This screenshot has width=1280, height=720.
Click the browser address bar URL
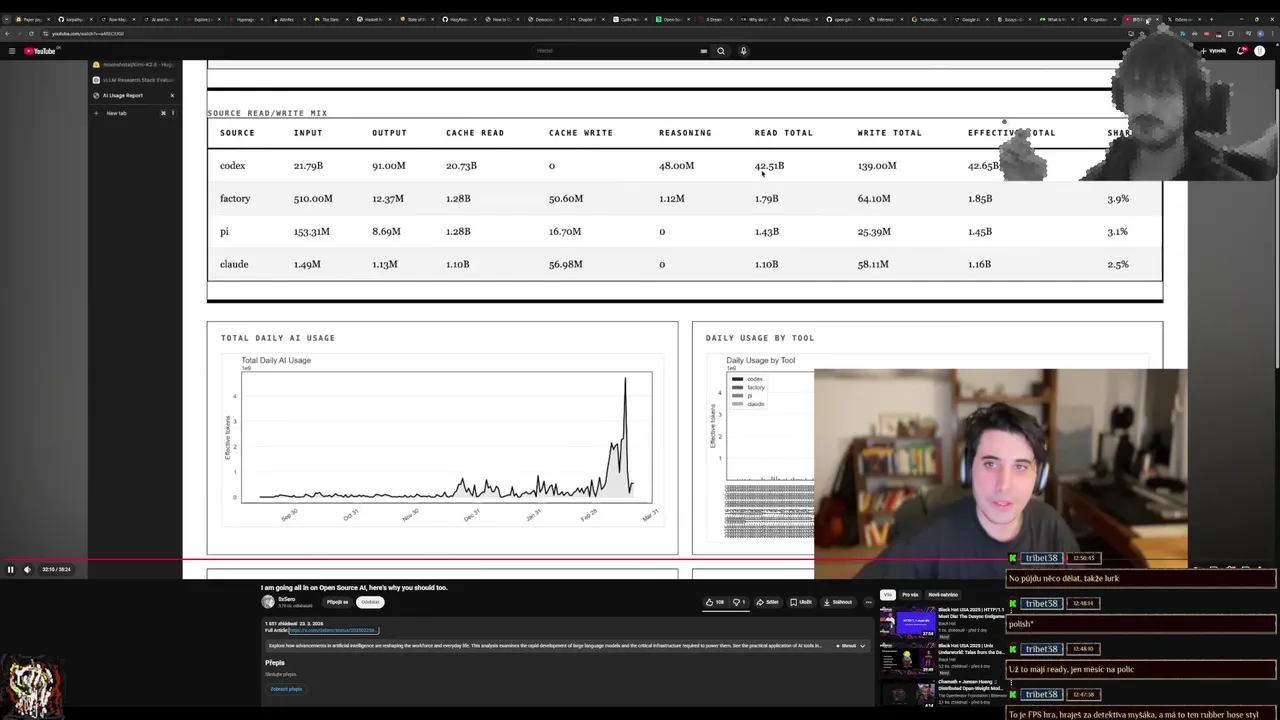(x=88, y=34)
